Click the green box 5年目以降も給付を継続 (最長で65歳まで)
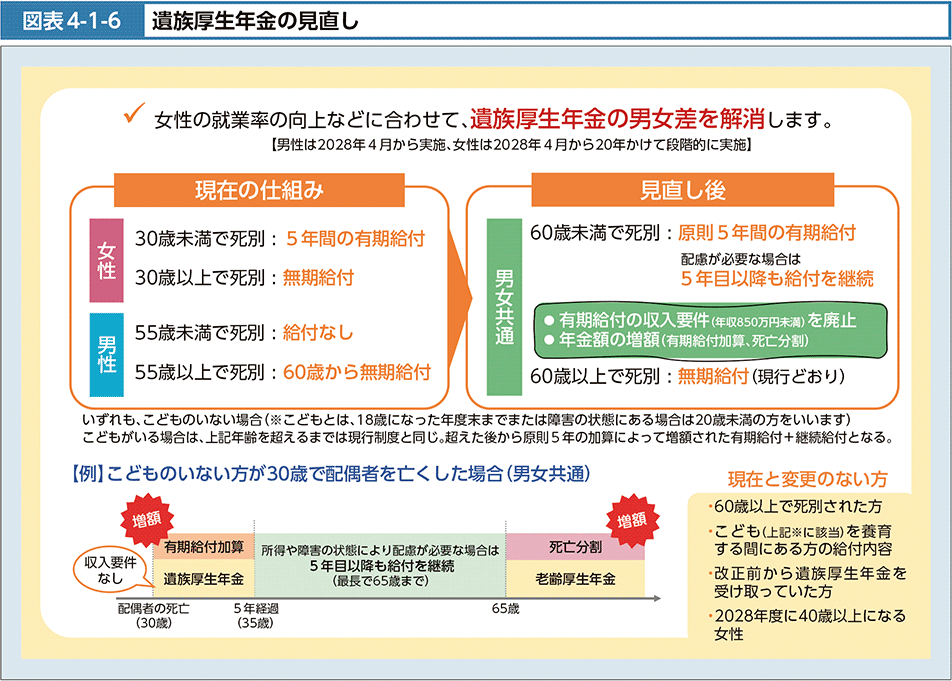The width and height of the screenshot is (952, 681). [380, 566]
